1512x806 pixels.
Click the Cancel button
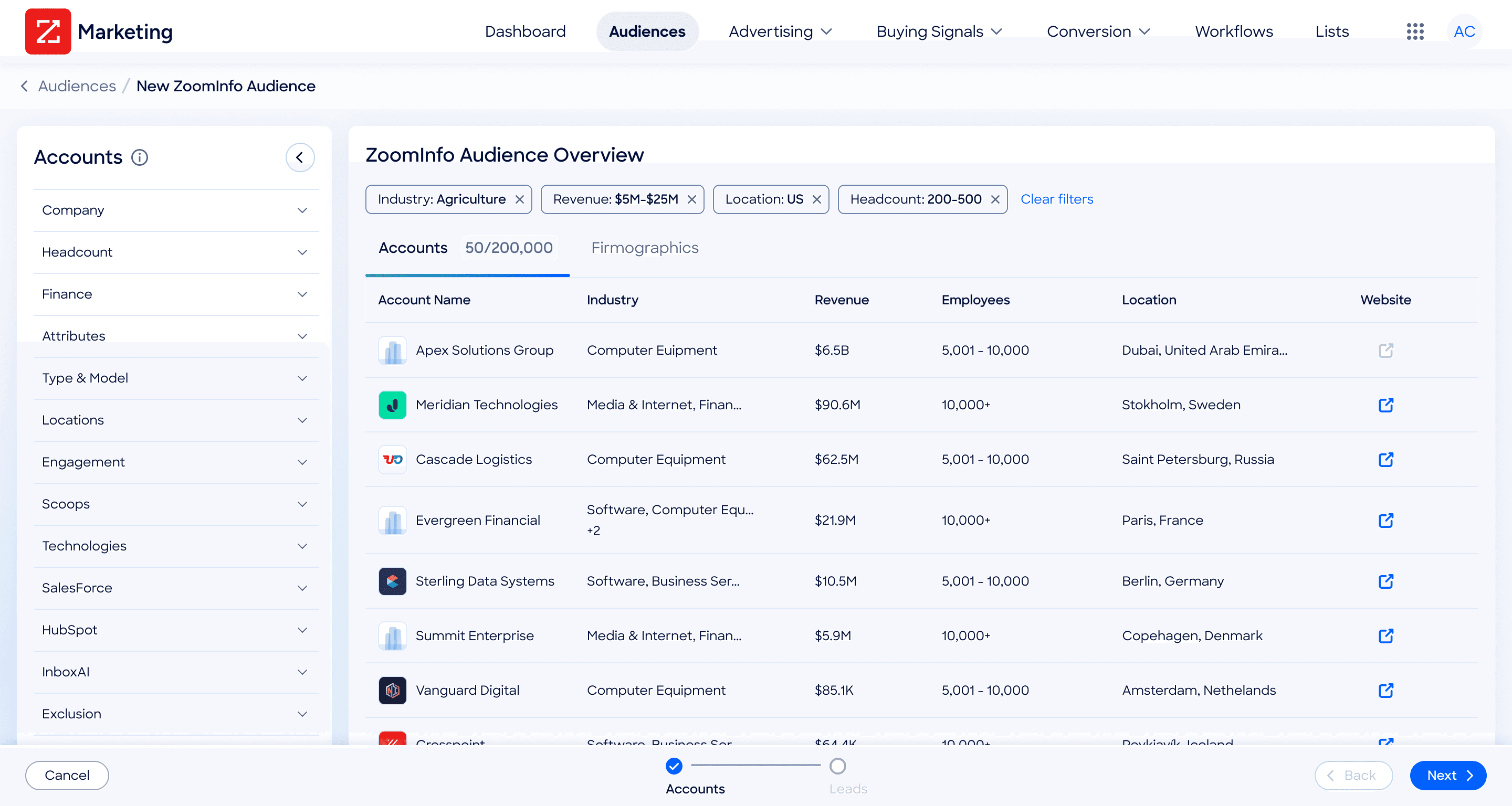pos(67,775)
